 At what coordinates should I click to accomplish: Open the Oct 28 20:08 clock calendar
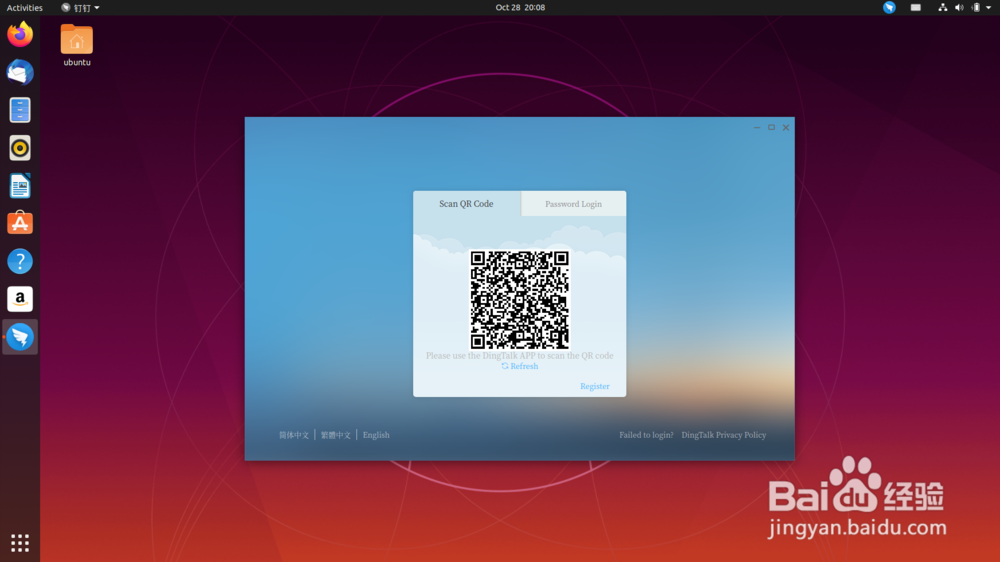pyautogui.click(x=520, y=8)
